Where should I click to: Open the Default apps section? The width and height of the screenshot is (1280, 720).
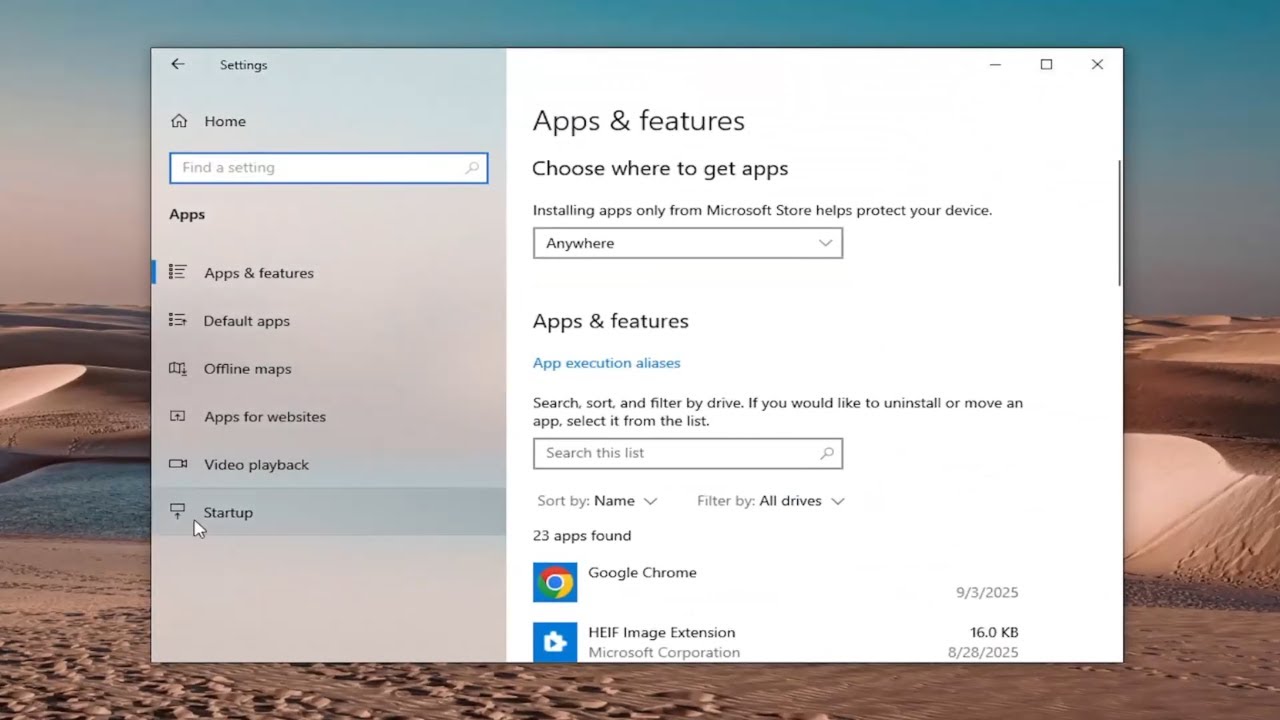click(x=329, y=321)
